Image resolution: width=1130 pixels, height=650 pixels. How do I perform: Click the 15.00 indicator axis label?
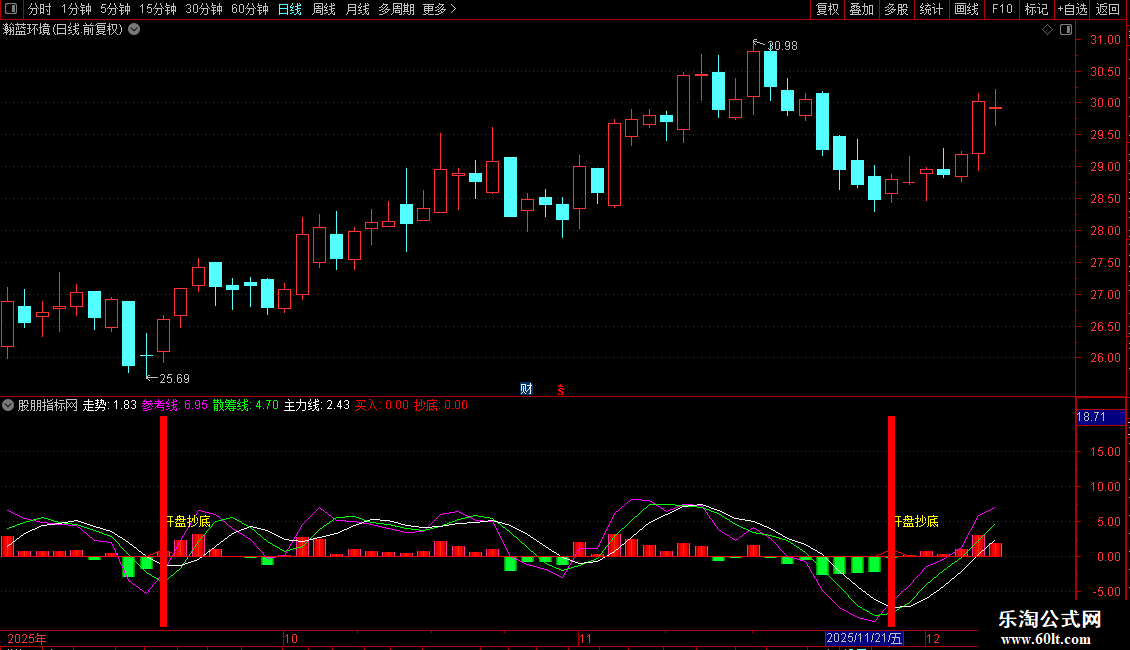[1105, 452]
